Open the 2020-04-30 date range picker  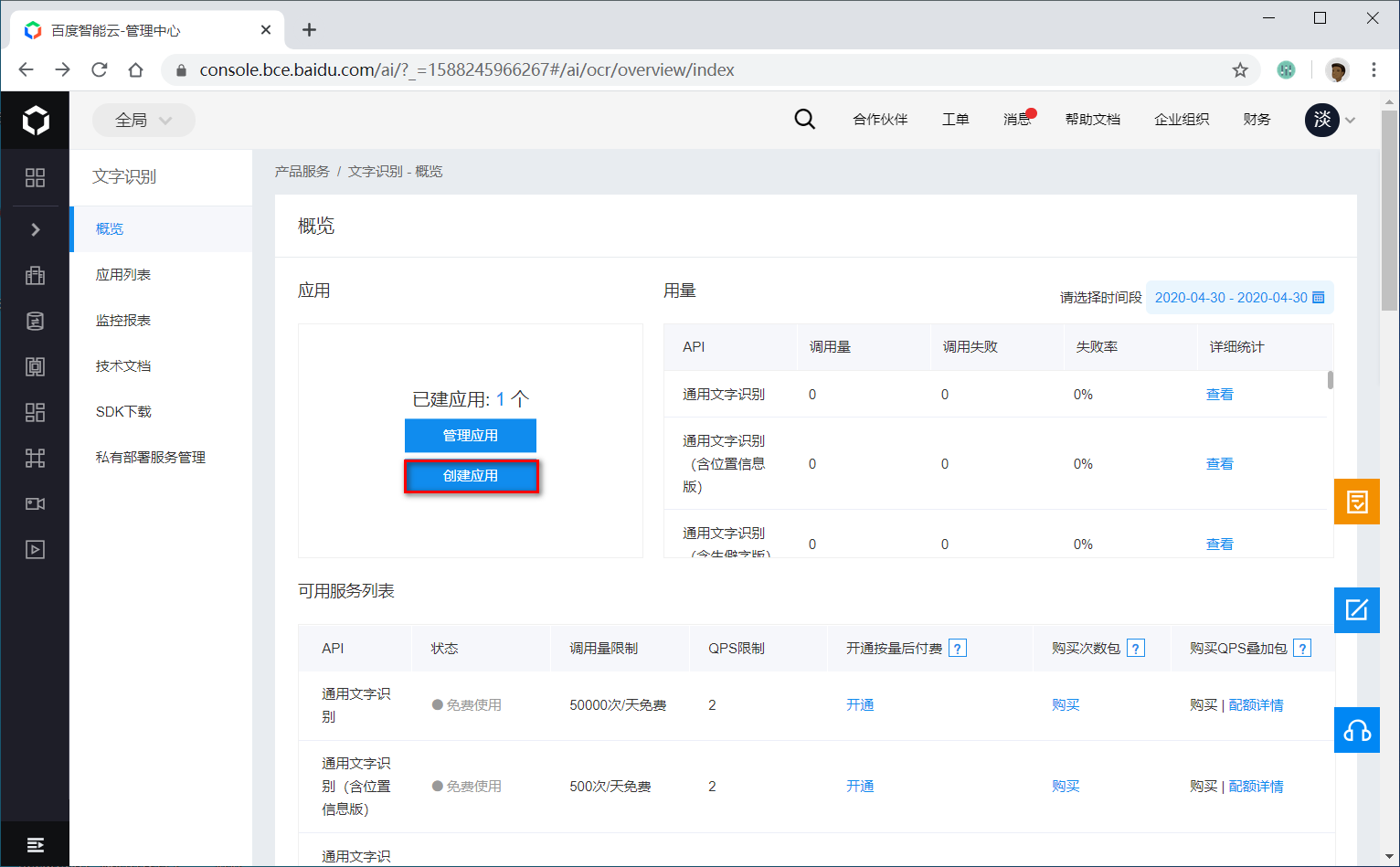pyautogui.click(x=1238, y=297)
